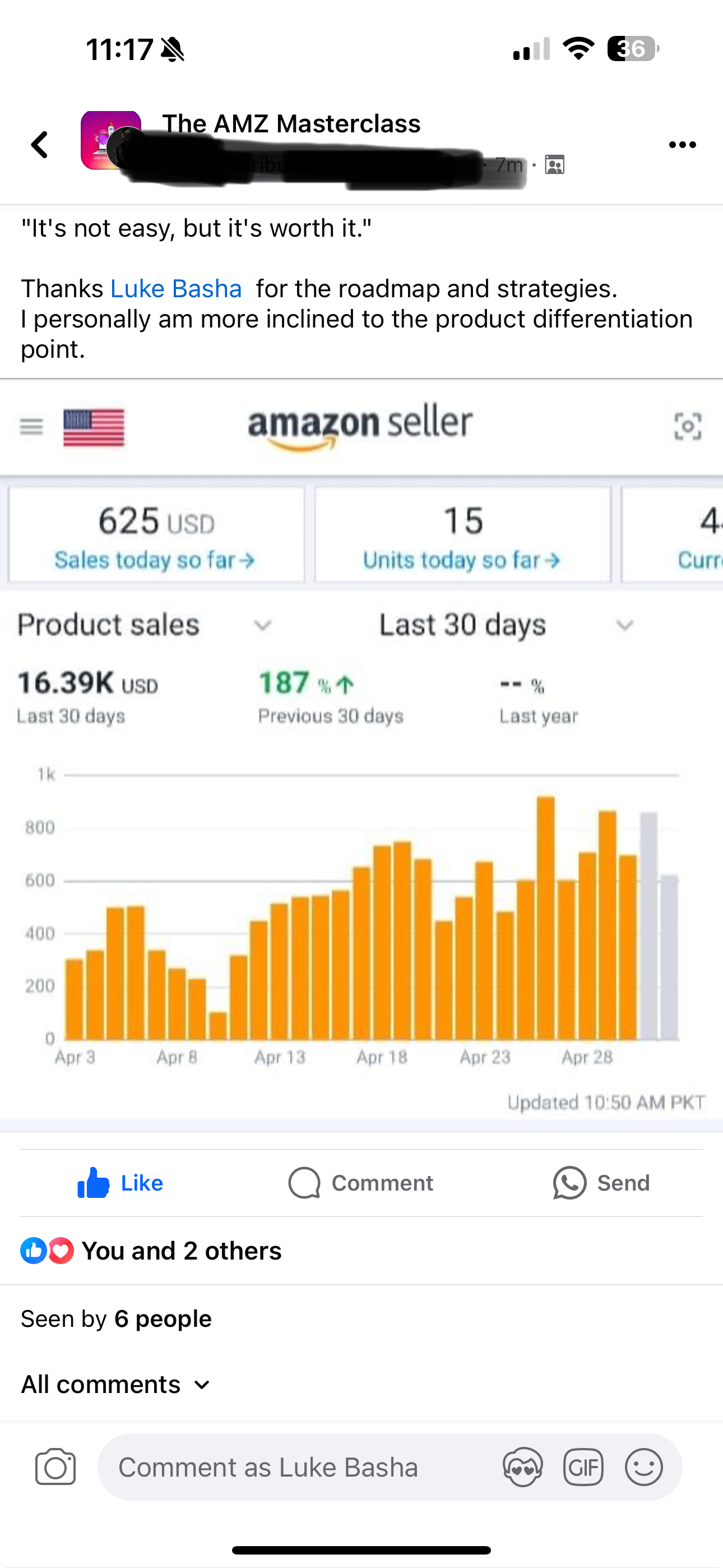The image size is (723, 1568).
Task: Tap the camera icon in comment bar
Action: coord(55,1467)
